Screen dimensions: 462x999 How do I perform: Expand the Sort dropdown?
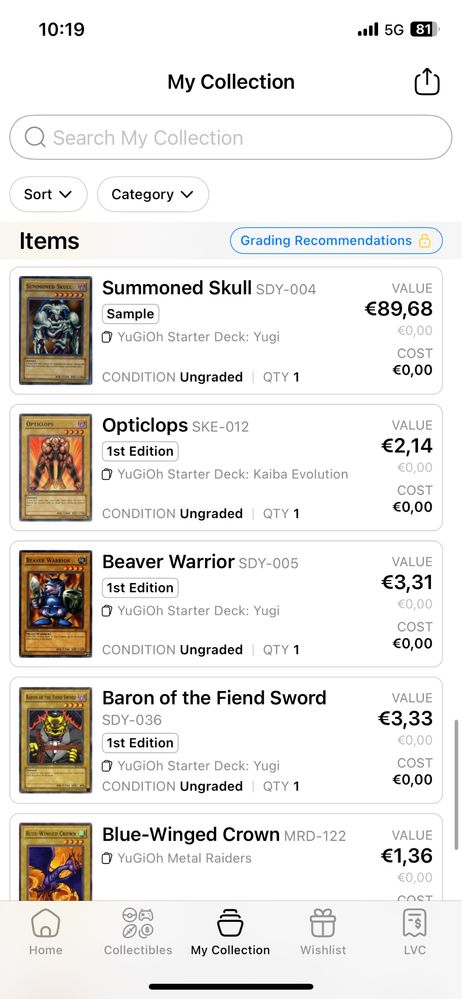coord(48,194)
